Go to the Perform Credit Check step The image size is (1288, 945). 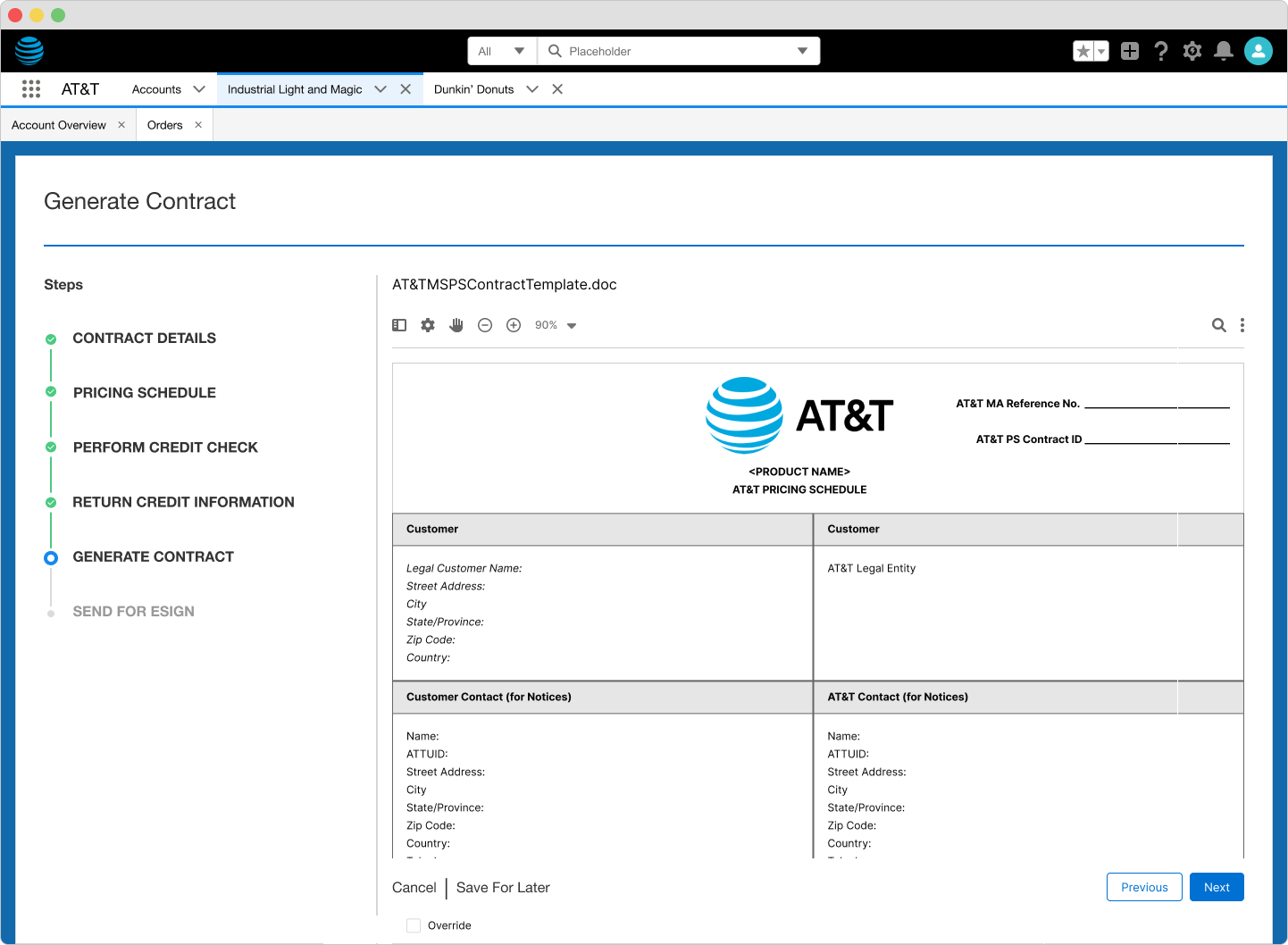coord(165,447)
